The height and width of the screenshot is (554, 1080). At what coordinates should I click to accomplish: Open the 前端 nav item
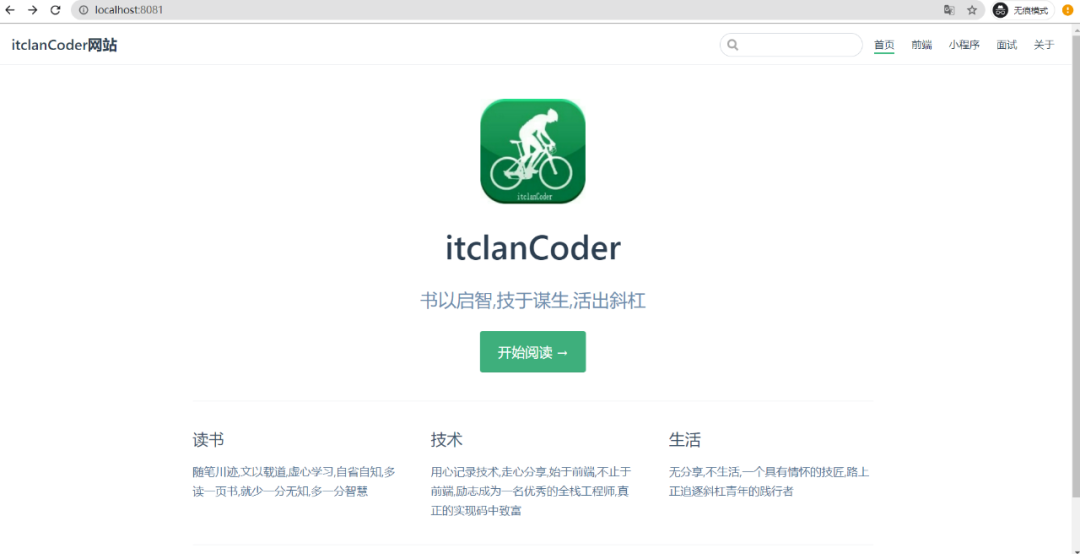921,45
